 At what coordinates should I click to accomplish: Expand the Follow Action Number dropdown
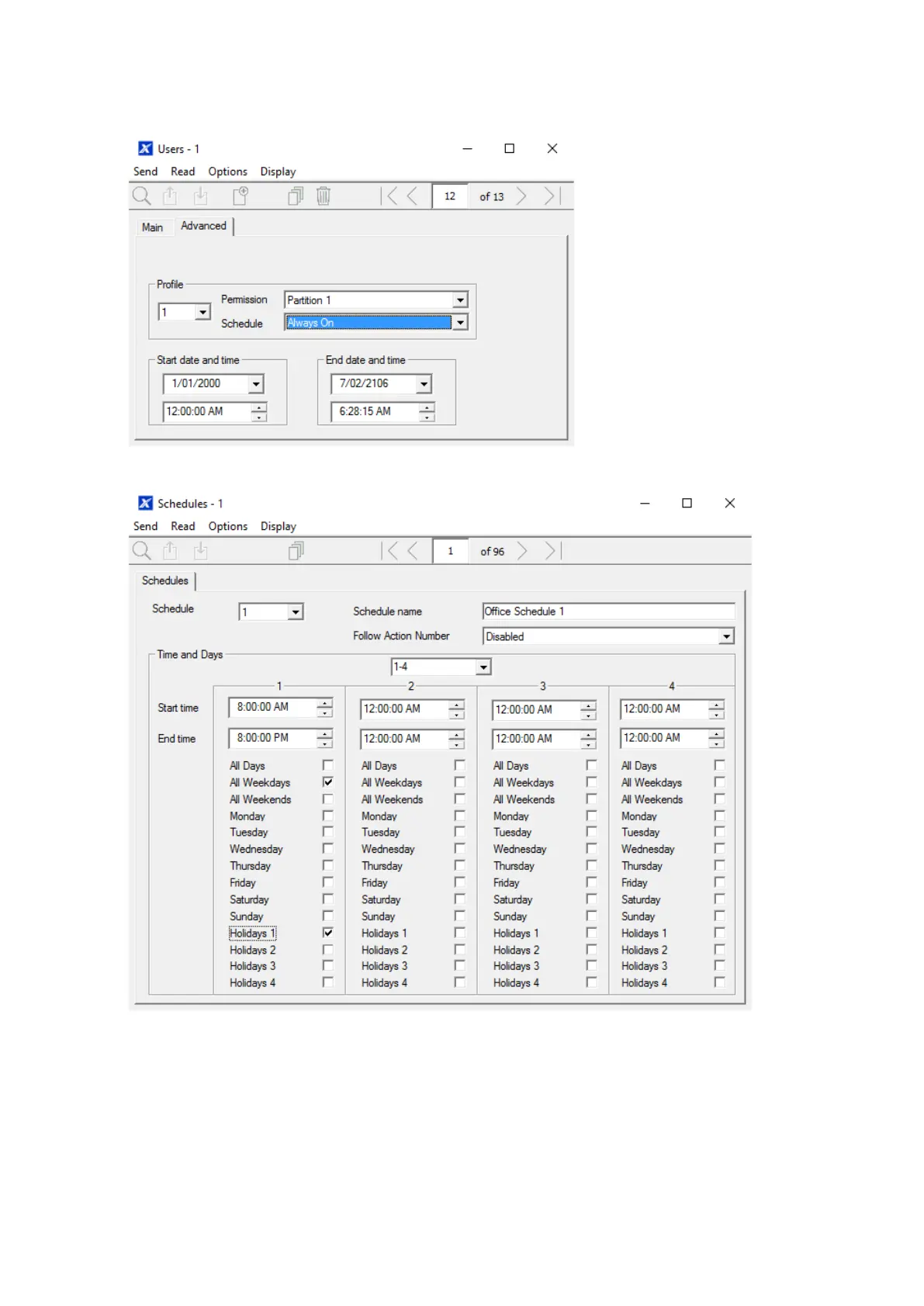click(726, 636)
